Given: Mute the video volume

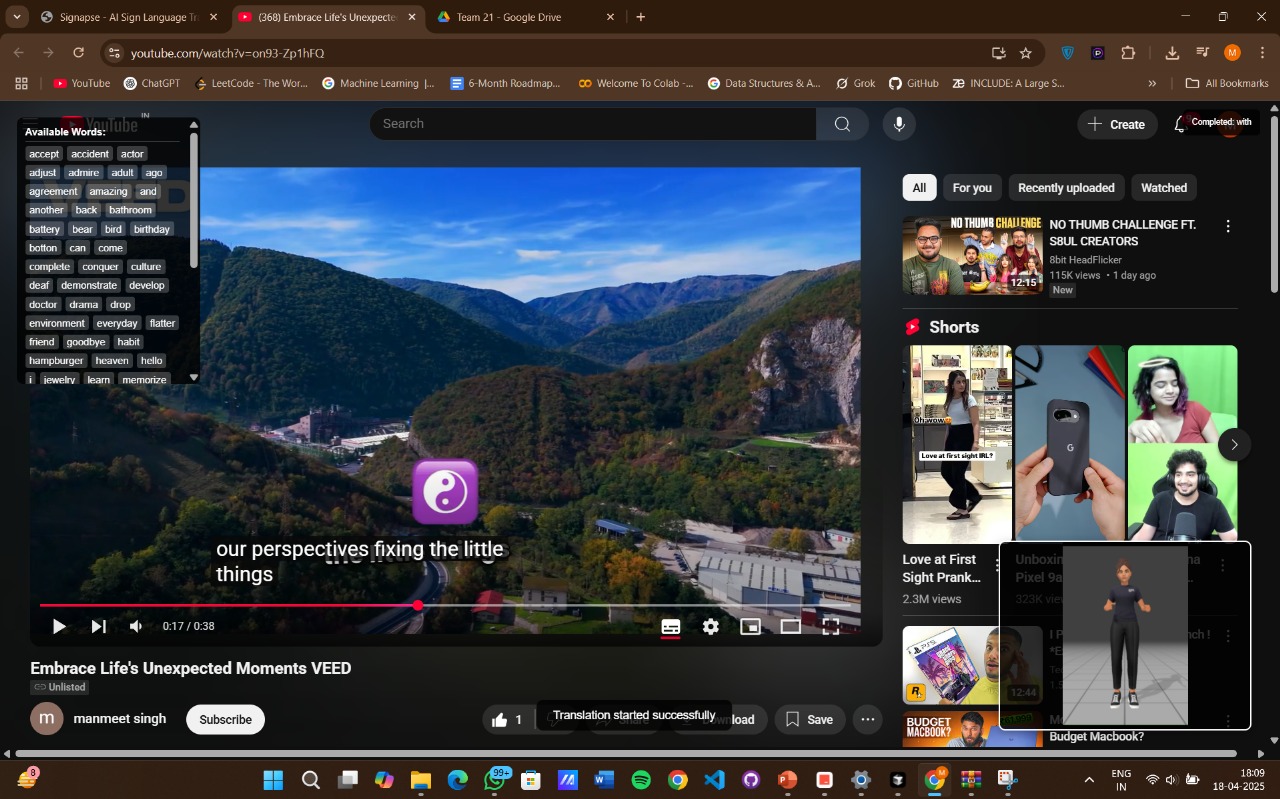Looking at the screenshot, I should click(136, 627).
